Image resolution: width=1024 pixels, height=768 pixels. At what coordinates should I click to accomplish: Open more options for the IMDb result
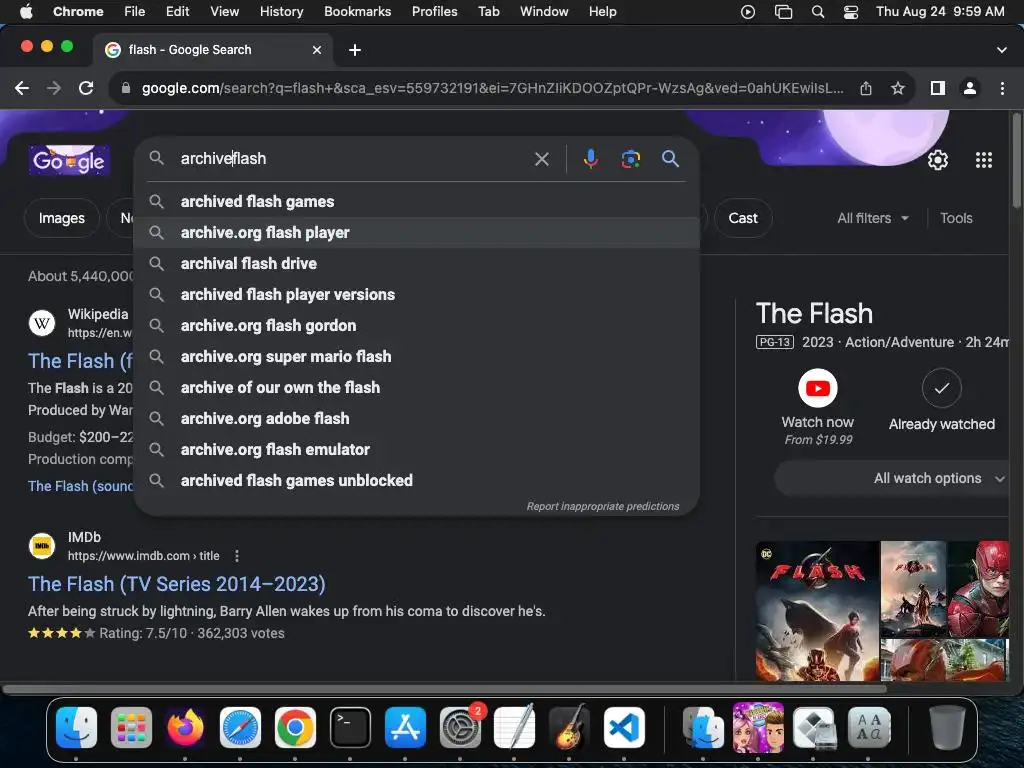236,556
